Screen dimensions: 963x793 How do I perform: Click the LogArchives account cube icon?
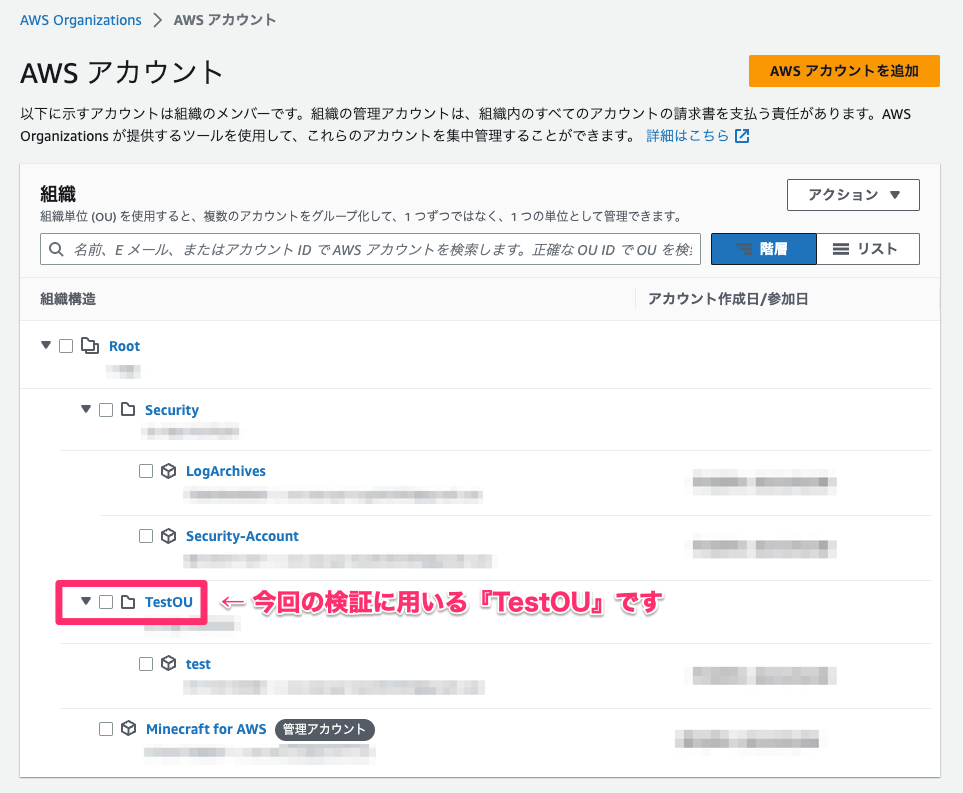tap(168, 471)
